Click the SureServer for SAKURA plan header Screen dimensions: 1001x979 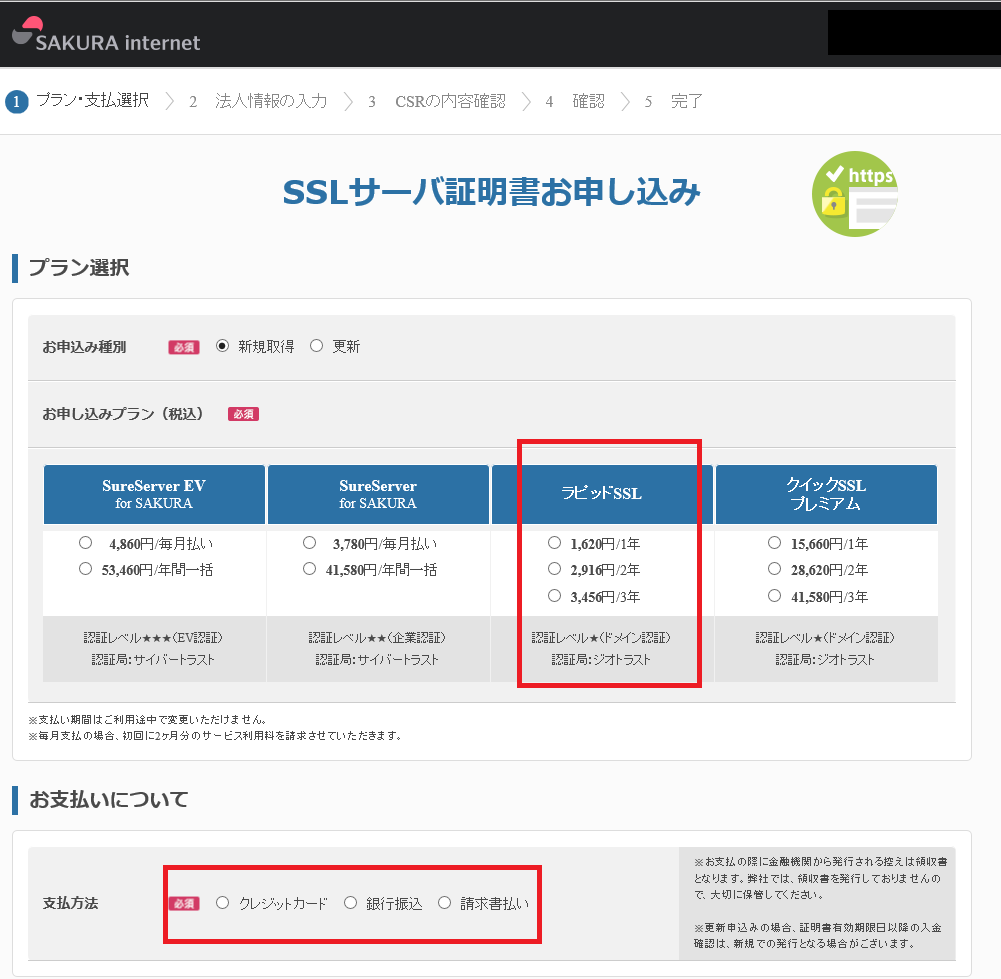(378, 494)
